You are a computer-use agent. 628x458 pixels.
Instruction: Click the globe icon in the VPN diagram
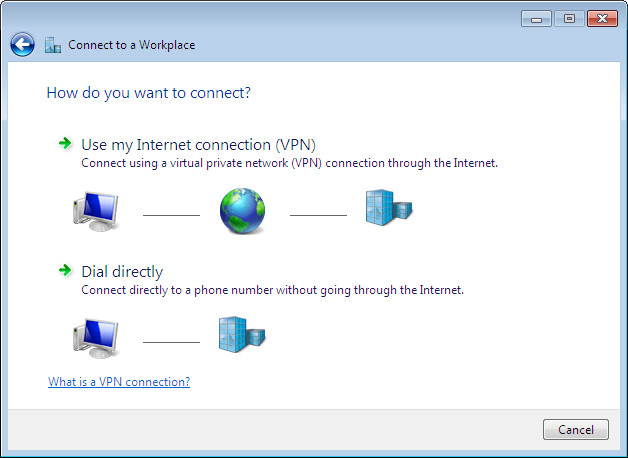pos(243,212)
